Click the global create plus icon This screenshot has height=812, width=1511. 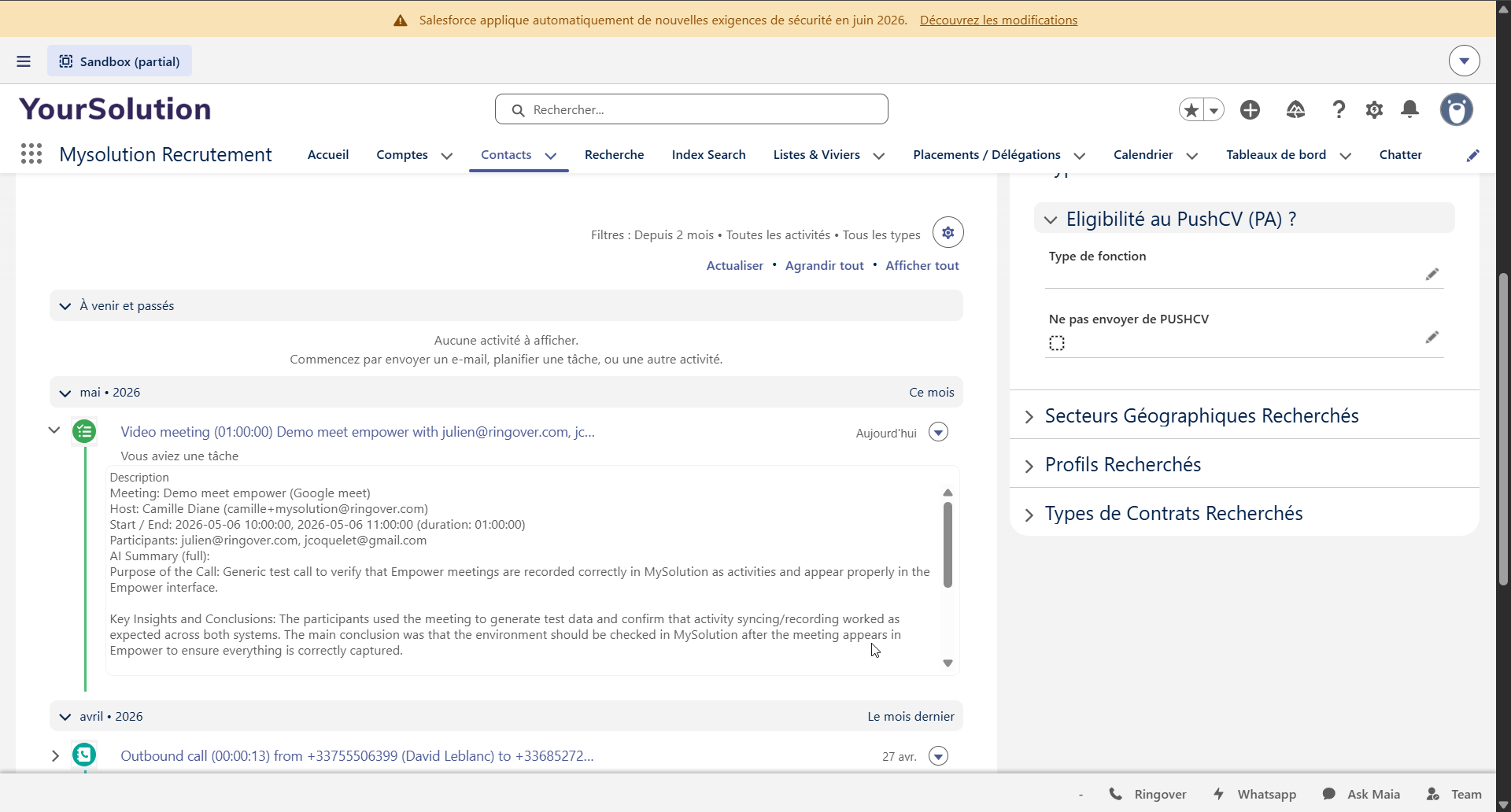1250,109
